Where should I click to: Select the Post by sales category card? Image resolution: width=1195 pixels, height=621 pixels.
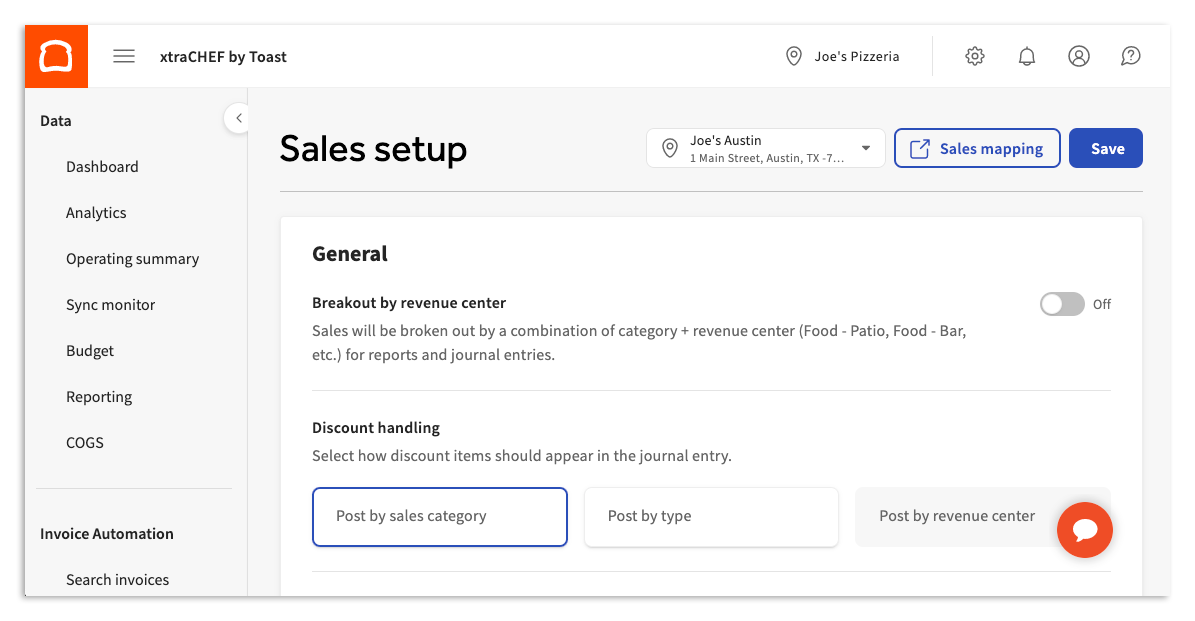pyautogui.click(x=439, y=516)
